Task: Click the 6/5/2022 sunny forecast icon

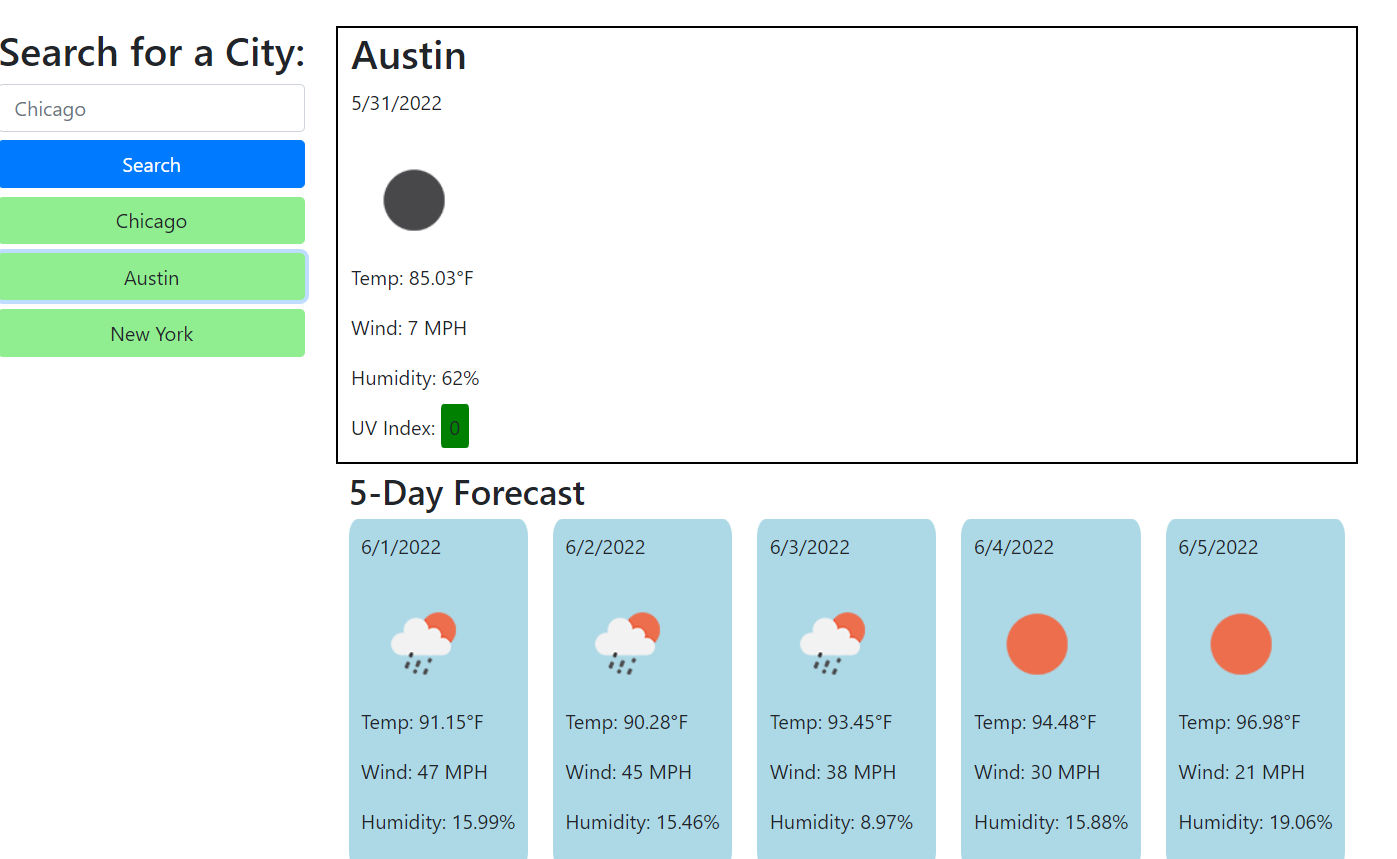Action: (1241, 644)
